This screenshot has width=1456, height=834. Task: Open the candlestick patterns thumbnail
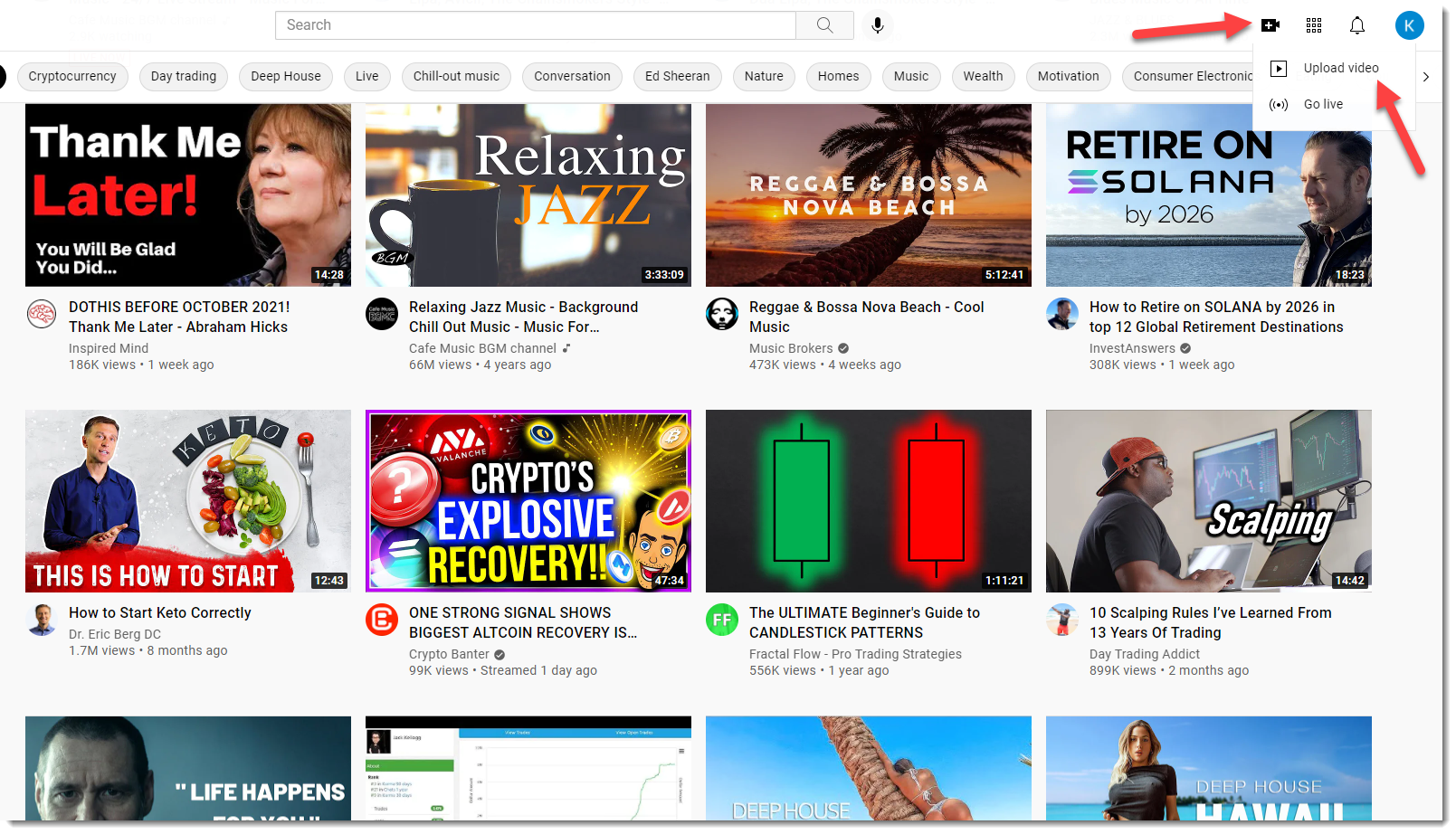coord(869,501)
